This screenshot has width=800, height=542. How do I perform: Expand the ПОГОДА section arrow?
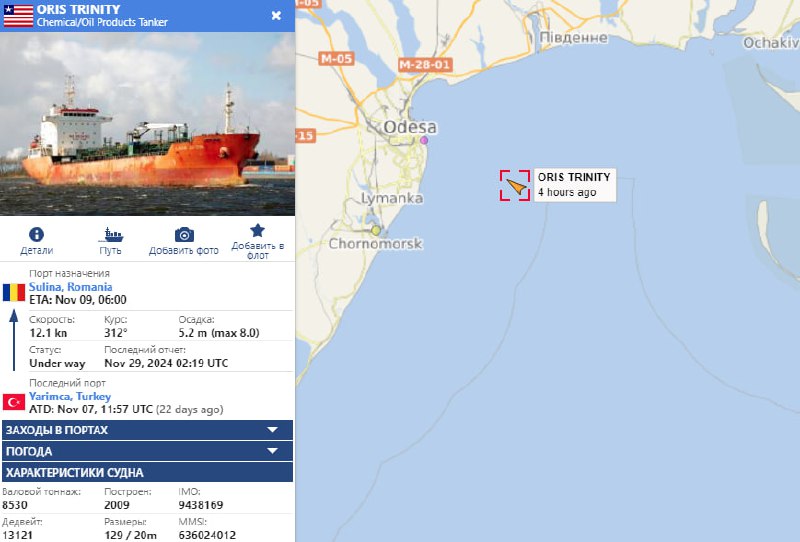click(272, 451)
